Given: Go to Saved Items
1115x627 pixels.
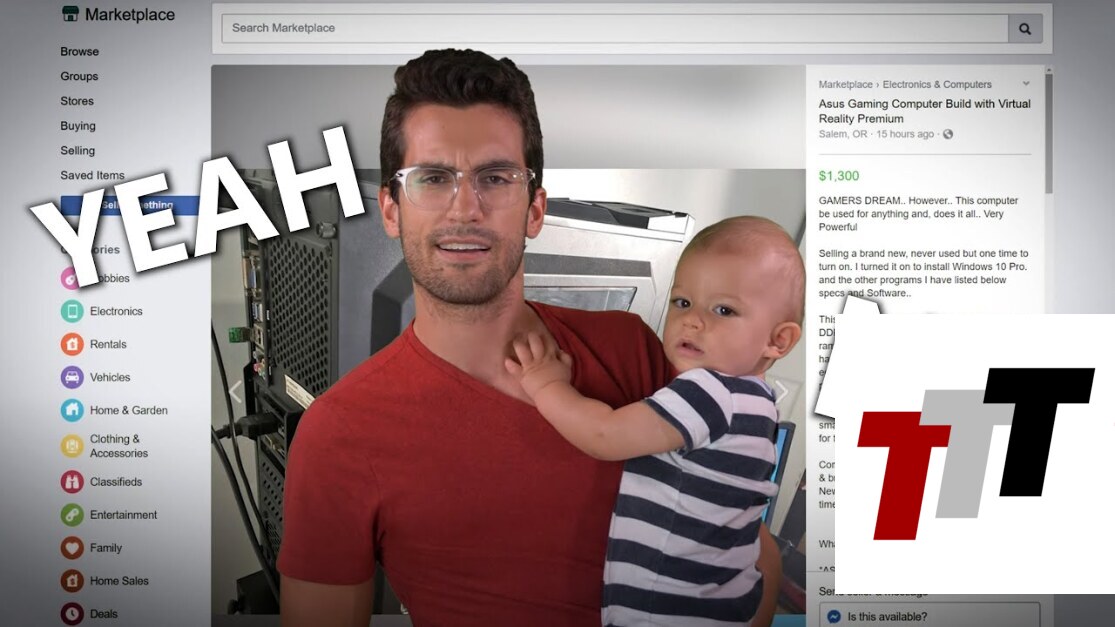Looking at the screenshot, I should [x=92, y=176].
